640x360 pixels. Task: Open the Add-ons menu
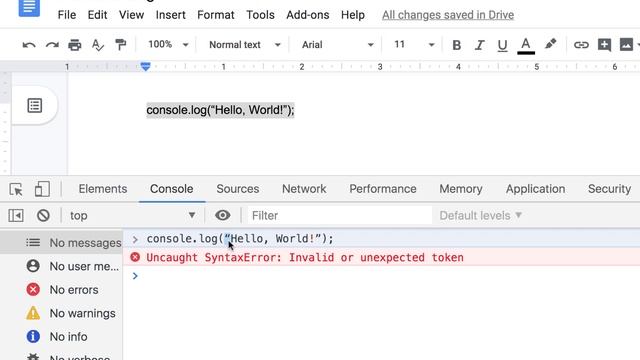coord(308,15)
